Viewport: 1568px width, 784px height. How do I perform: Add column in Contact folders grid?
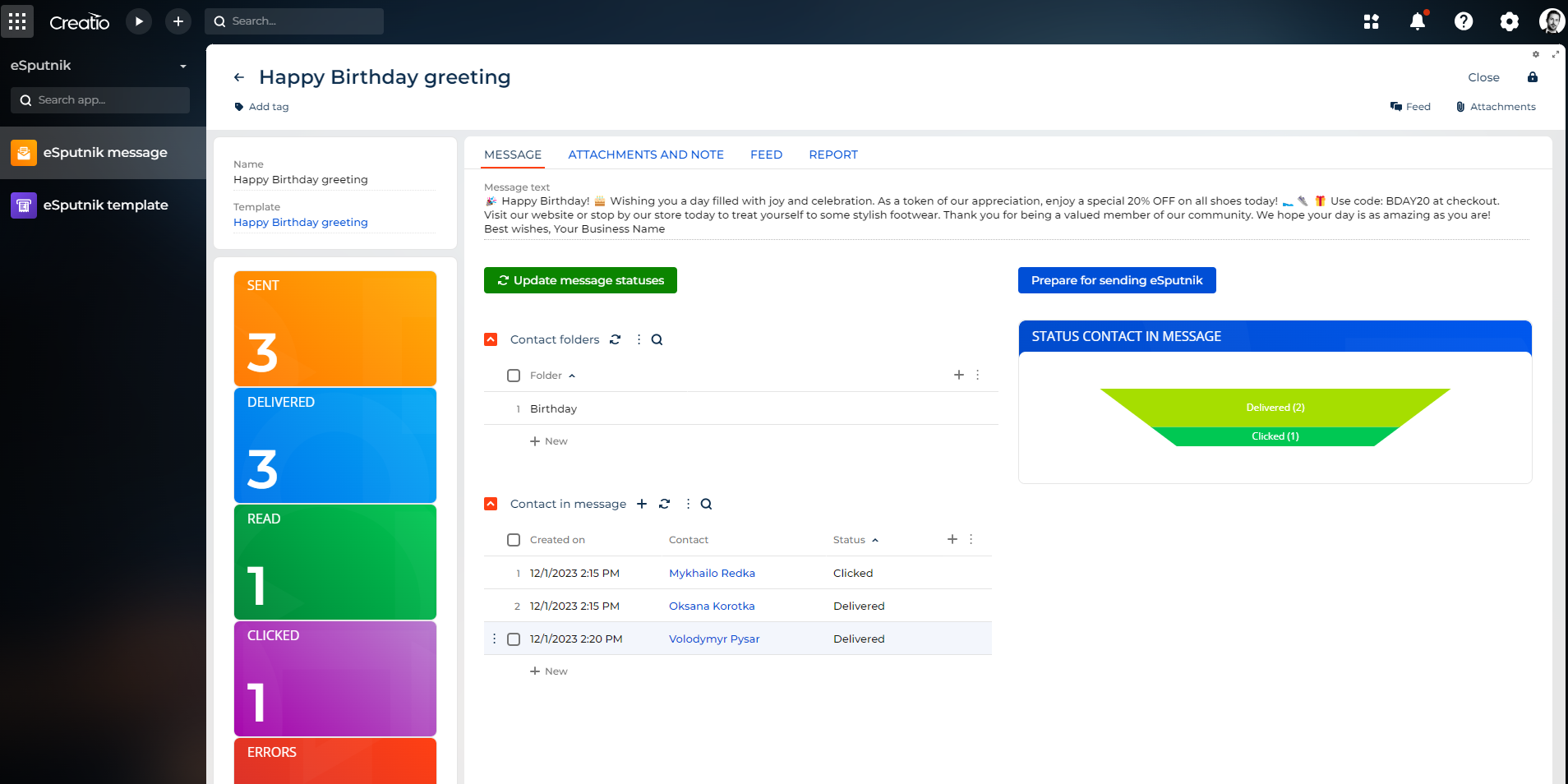pyautogui.click(x=958, y=375)
